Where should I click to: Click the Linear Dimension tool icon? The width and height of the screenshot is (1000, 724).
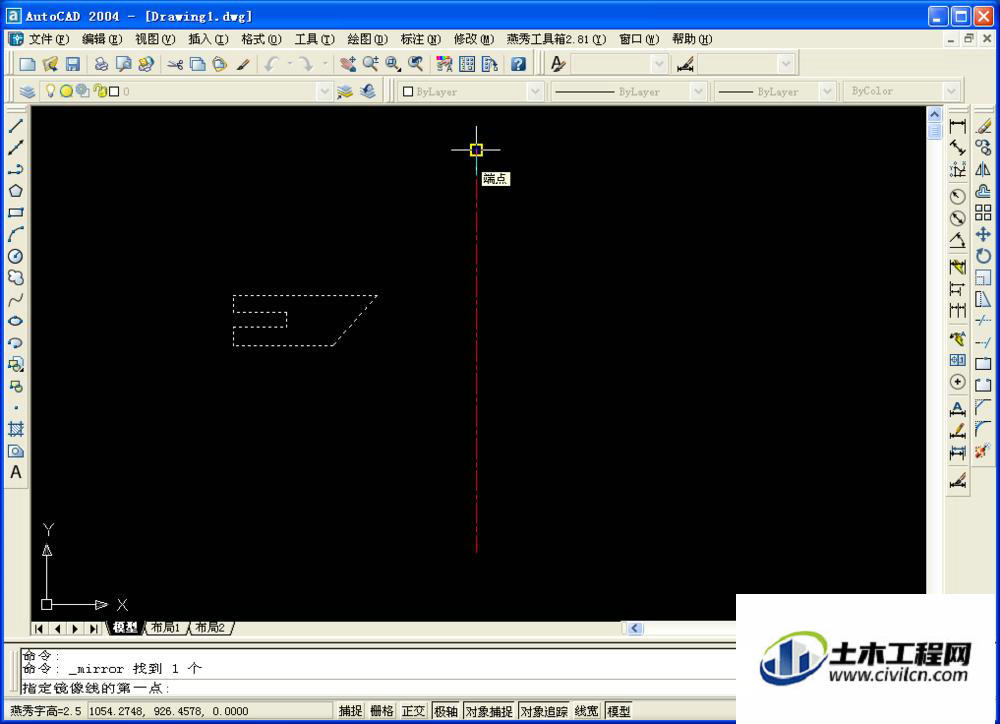(x=957, y=126)
